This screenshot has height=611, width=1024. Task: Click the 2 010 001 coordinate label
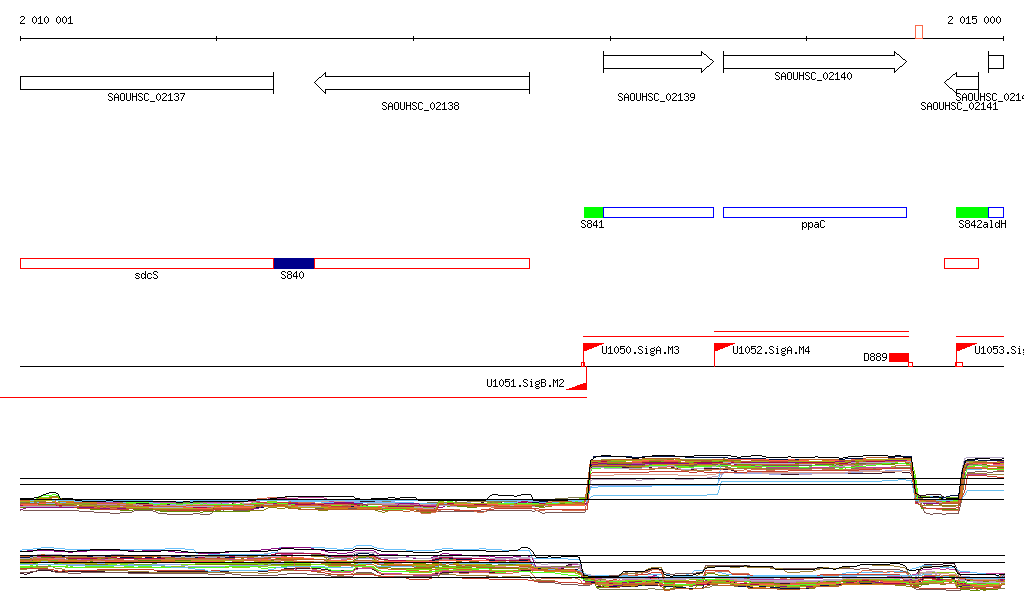pos(46,20)
